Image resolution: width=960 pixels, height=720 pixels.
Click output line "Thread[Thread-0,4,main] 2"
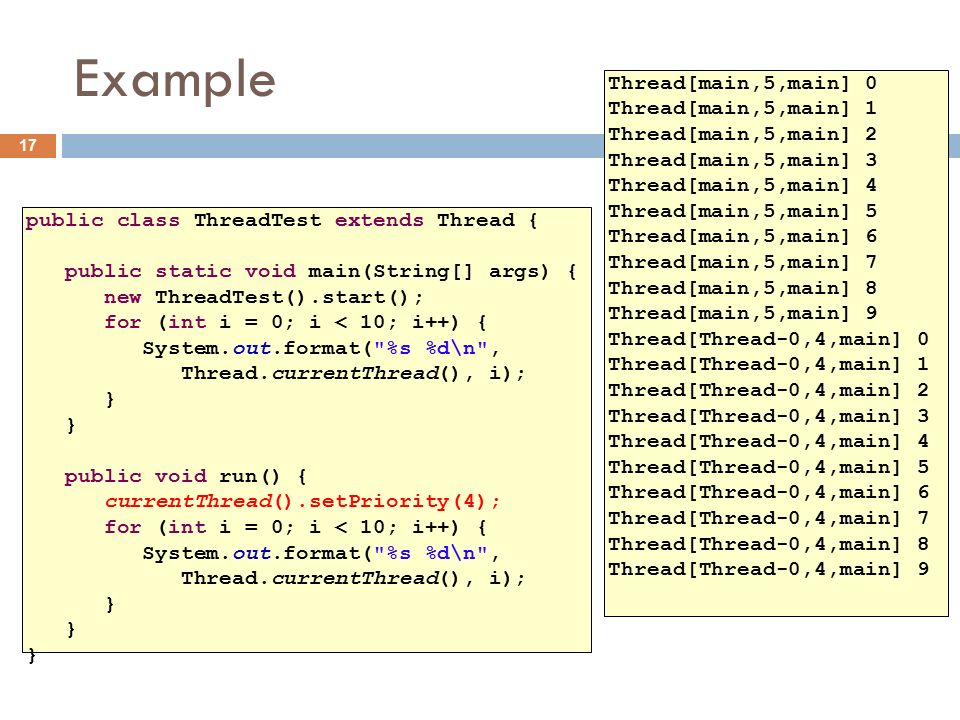tap(769, 390)
